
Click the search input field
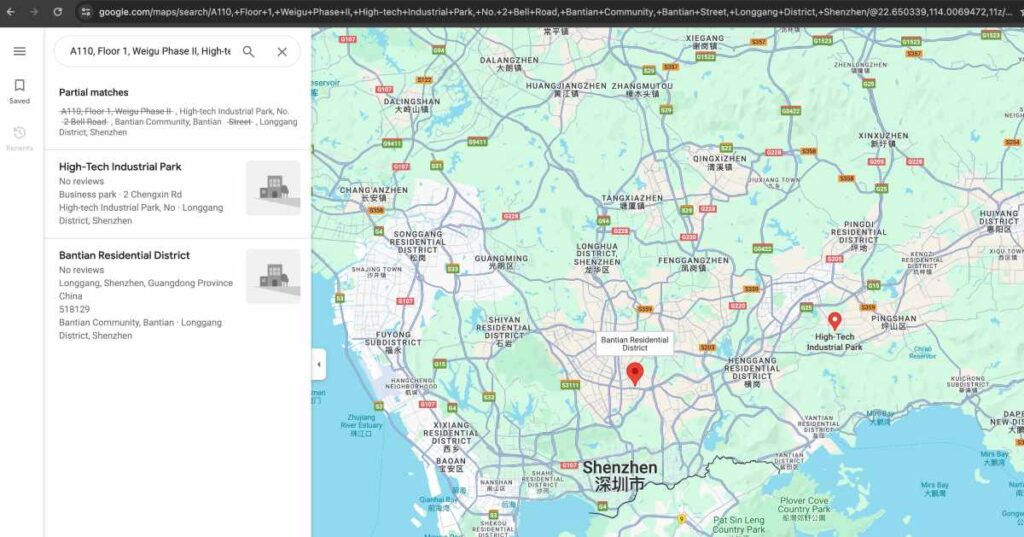pos(150,51)
